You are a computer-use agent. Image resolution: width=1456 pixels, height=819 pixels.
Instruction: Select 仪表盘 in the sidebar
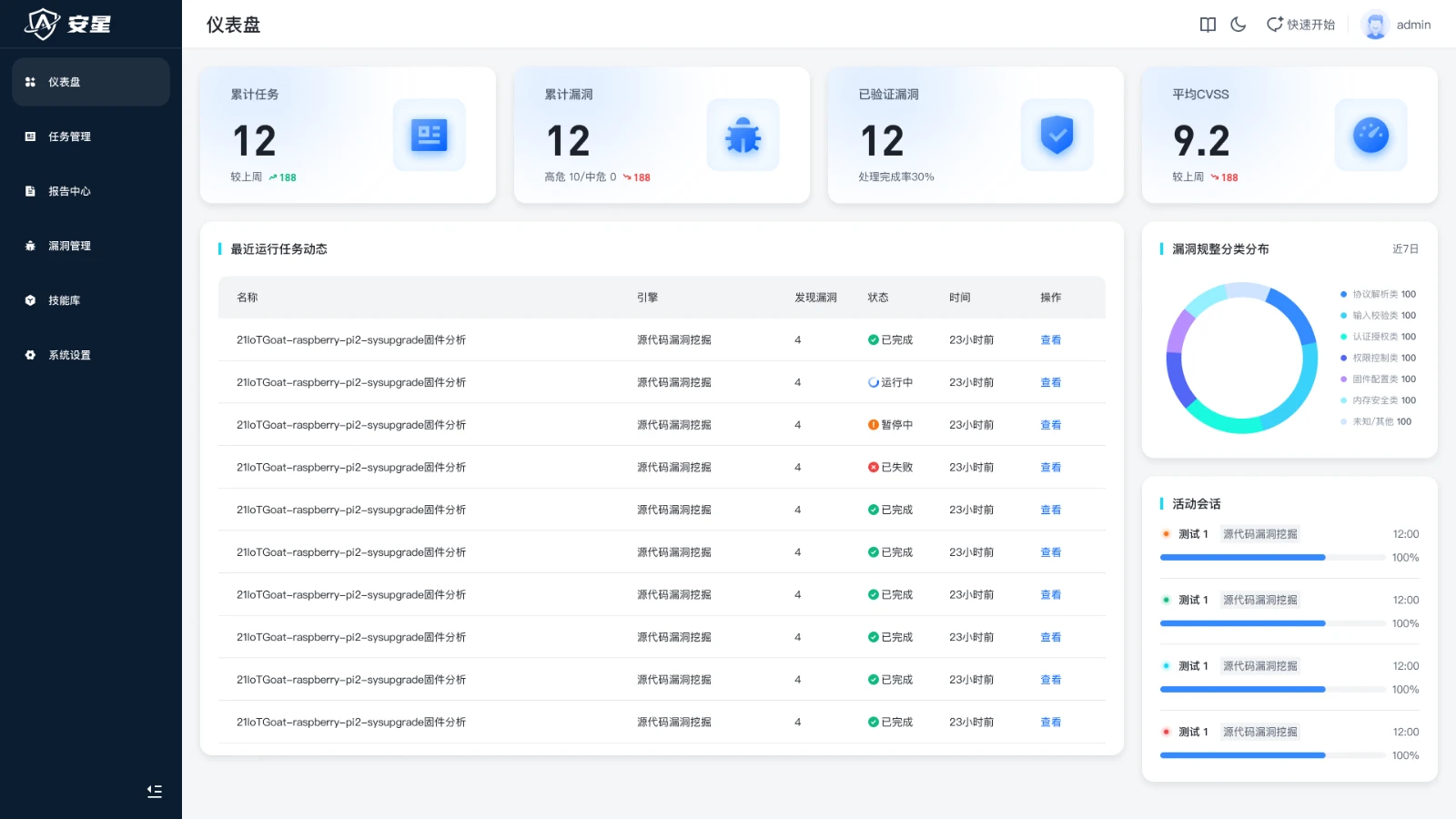tap(91, 82)
